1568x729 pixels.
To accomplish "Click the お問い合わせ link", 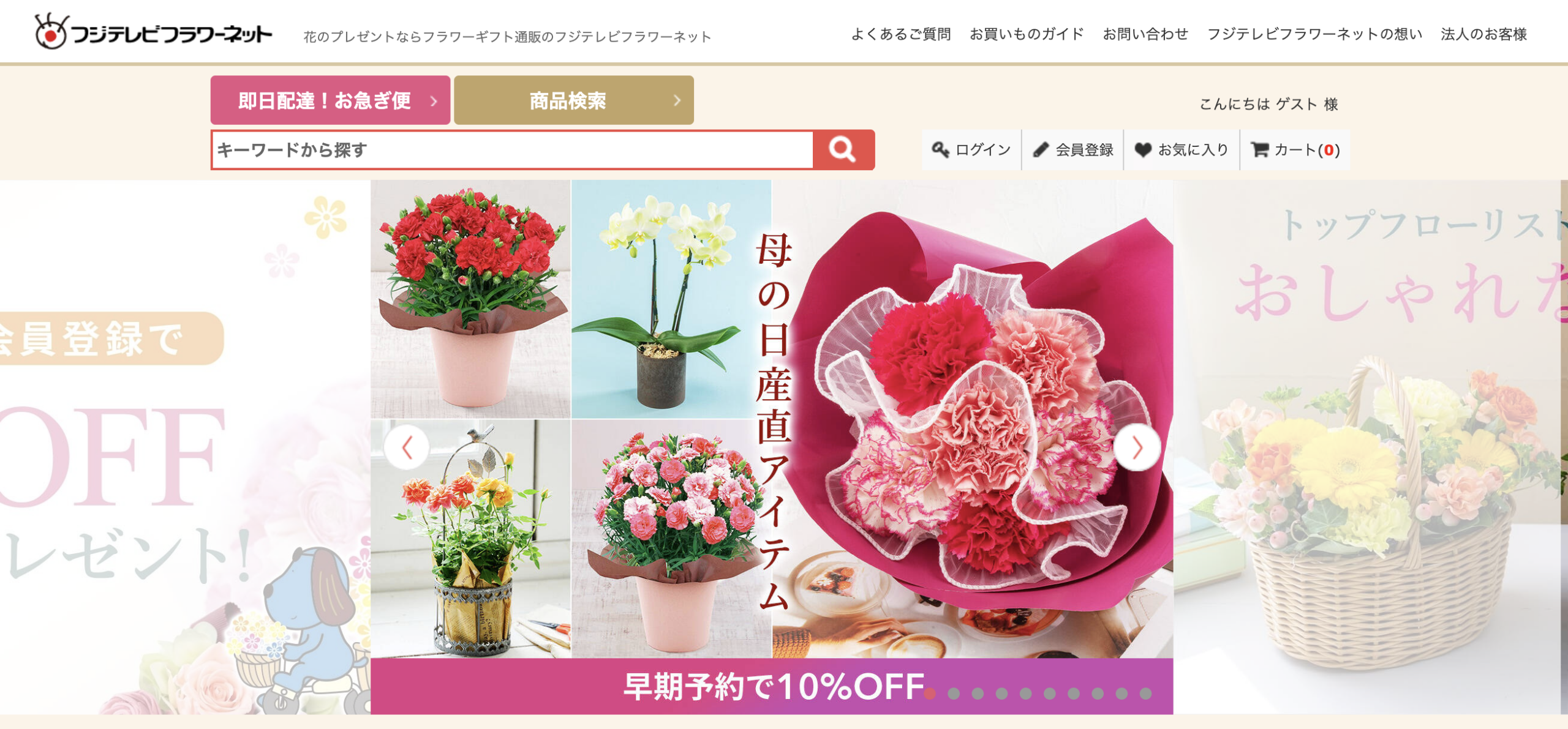I will coord(1145,34).
